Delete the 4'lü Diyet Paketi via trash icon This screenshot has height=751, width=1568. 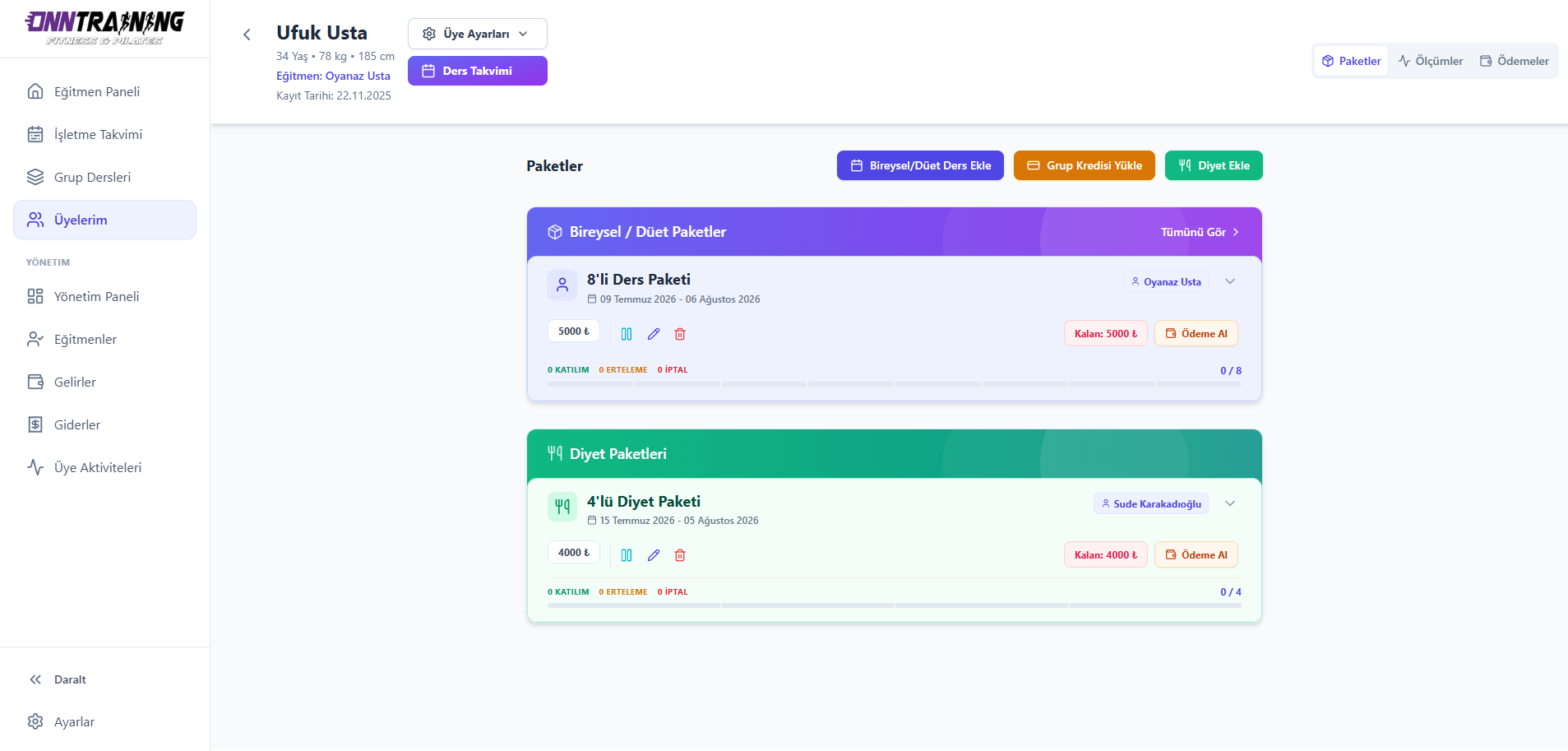coord(680,555)
